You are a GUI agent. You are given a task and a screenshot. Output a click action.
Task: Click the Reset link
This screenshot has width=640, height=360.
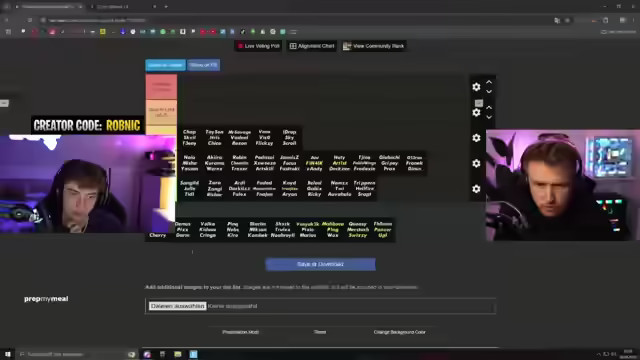click(320, 332)
